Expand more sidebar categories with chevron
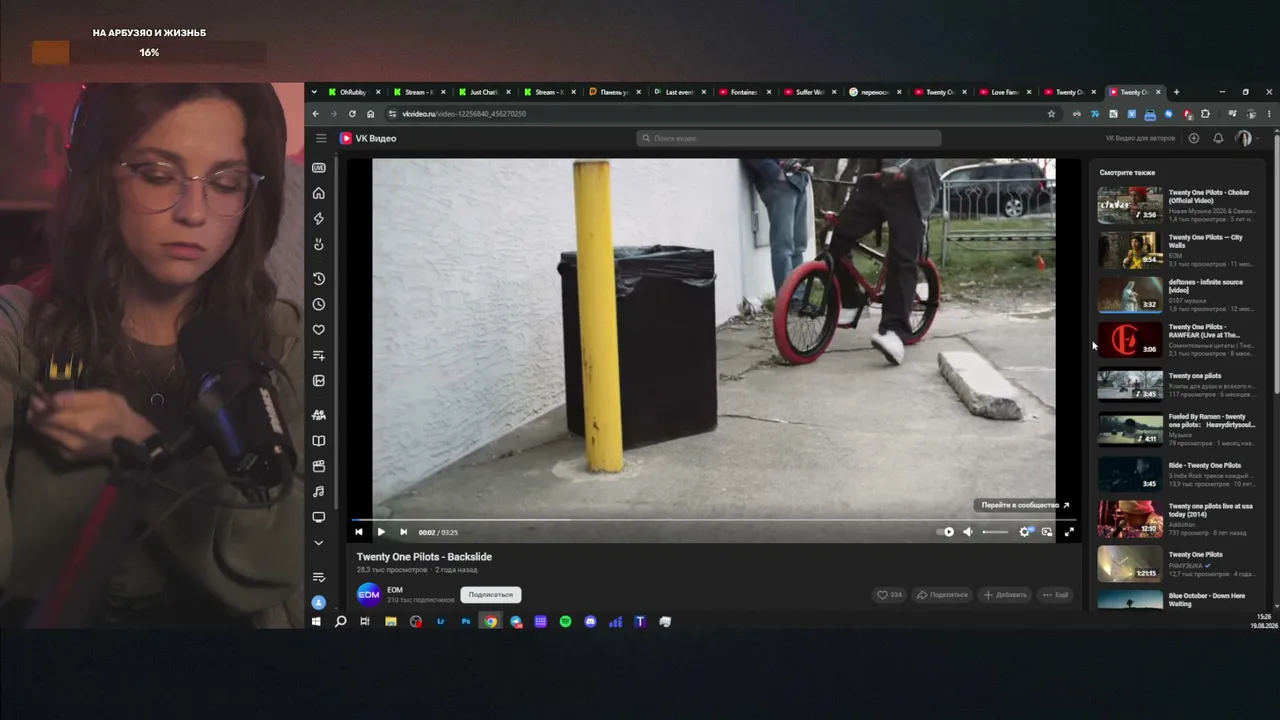The width and height of the screenshot is (1280, 720). [319, 543]
